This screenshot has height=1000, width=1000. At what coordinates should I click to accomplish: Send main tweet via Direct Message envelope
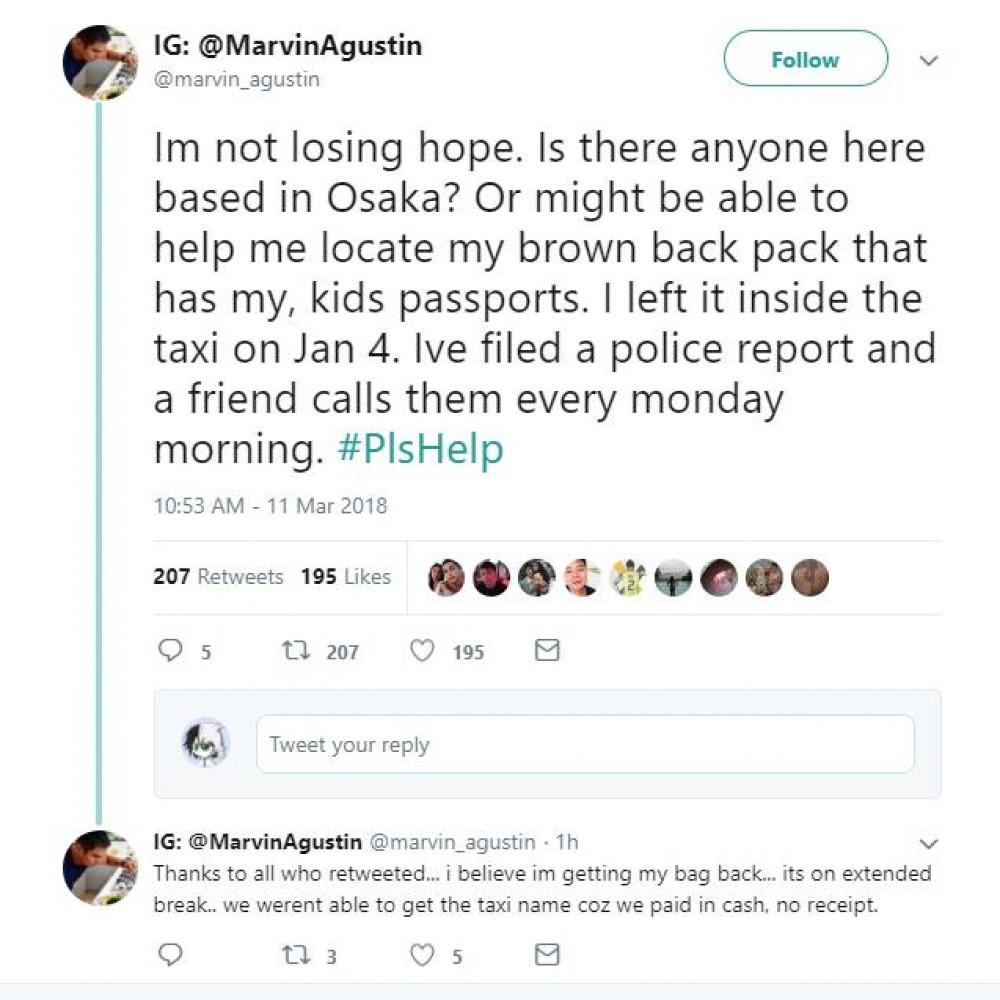click(546, 651)
